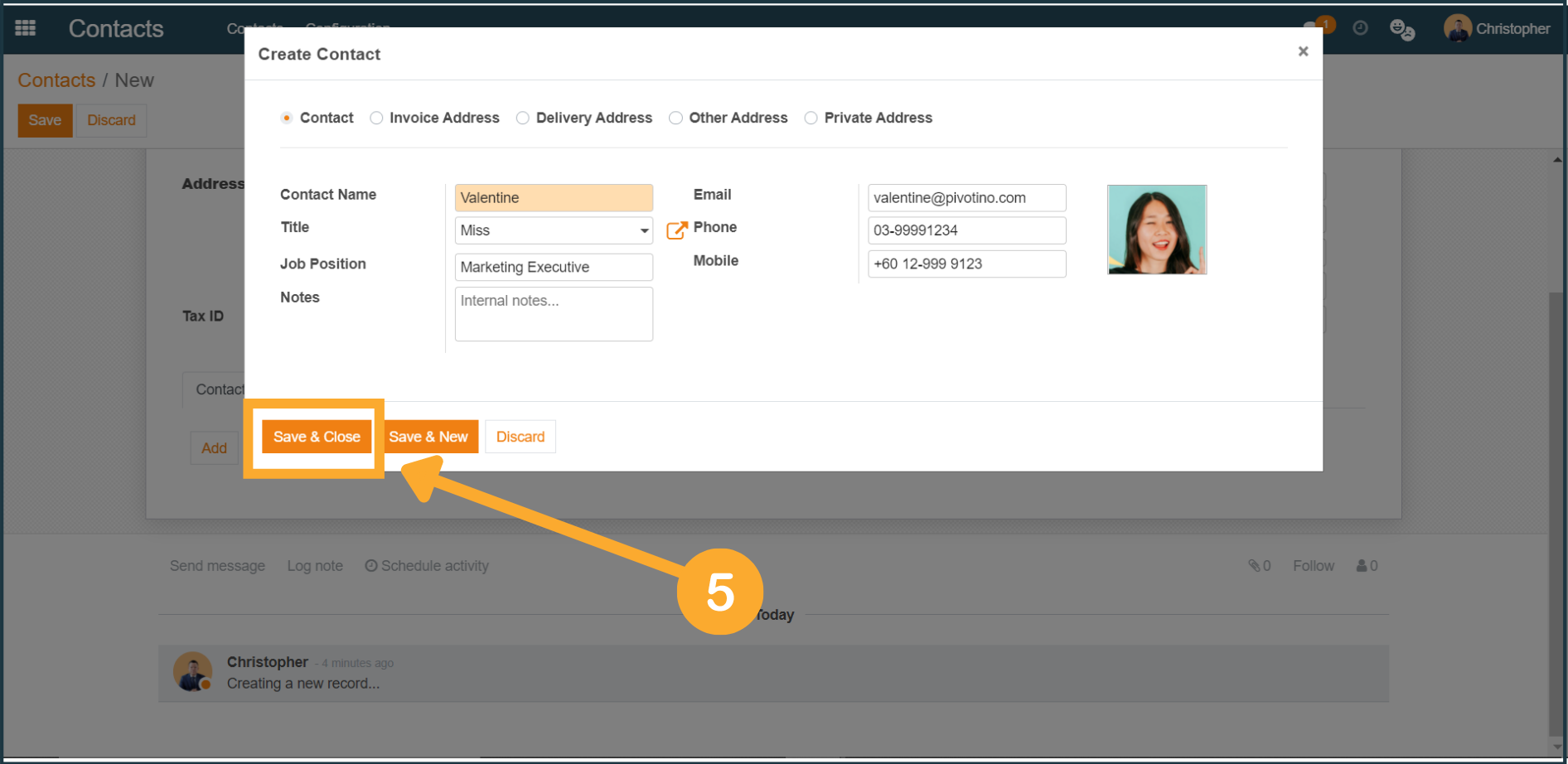Select the Invoice Address radio button
This screenshot has height=764, width=1568.
pos(377,118)
